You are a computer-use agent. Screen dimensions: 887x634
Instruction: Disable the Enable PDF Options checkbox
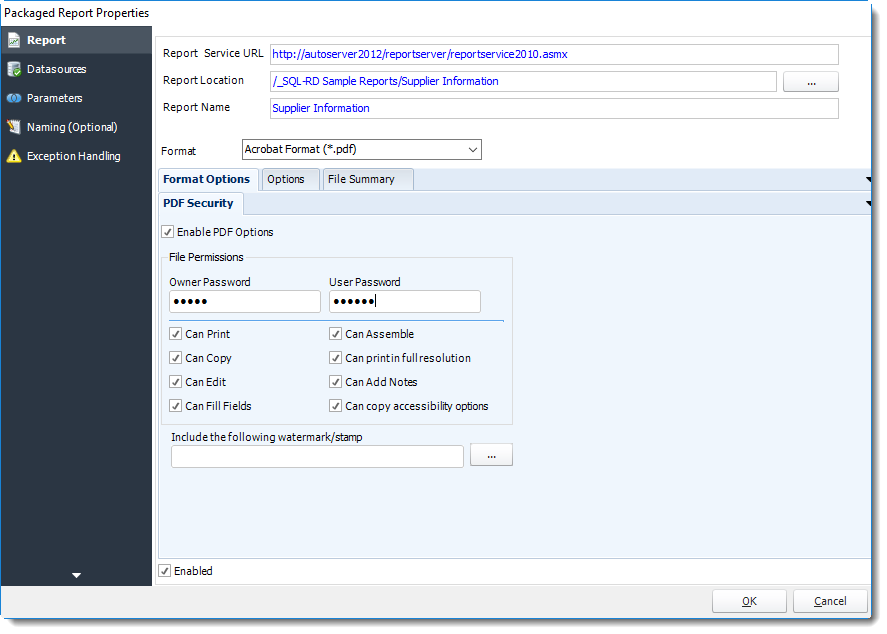click(x=168, y=230)
